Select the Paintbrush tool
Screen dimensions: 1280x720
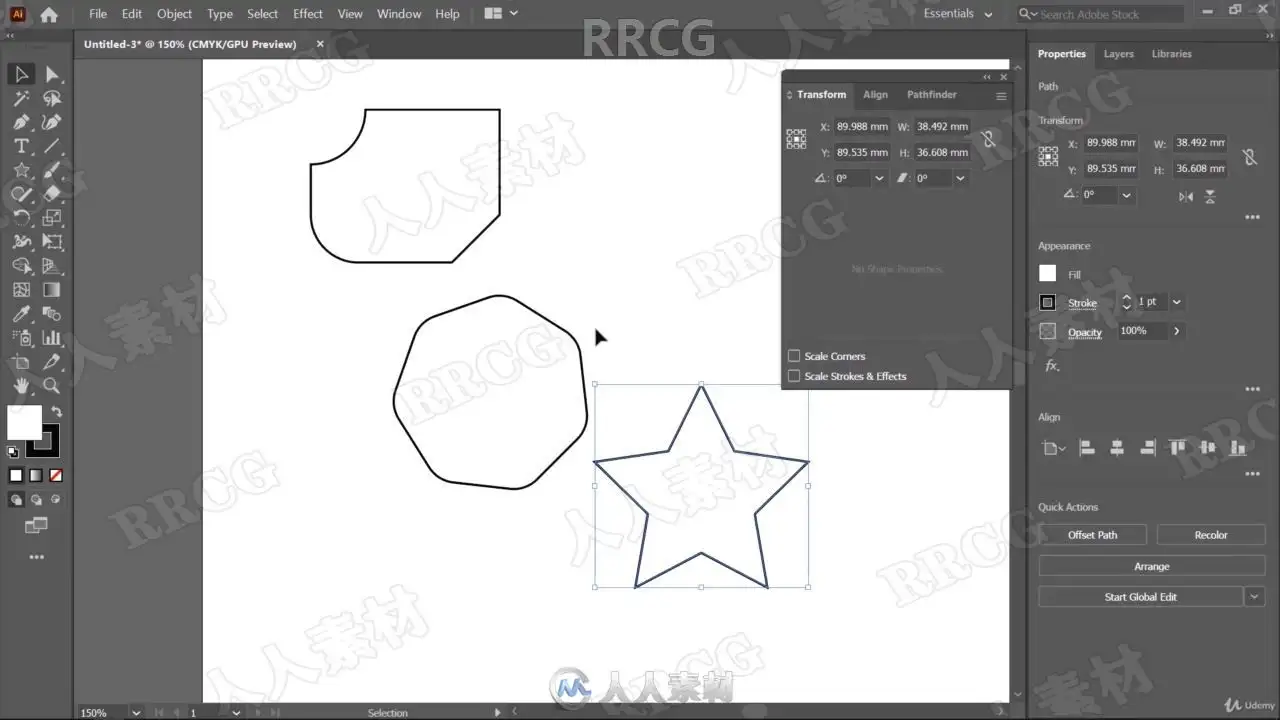click(52, 170)
